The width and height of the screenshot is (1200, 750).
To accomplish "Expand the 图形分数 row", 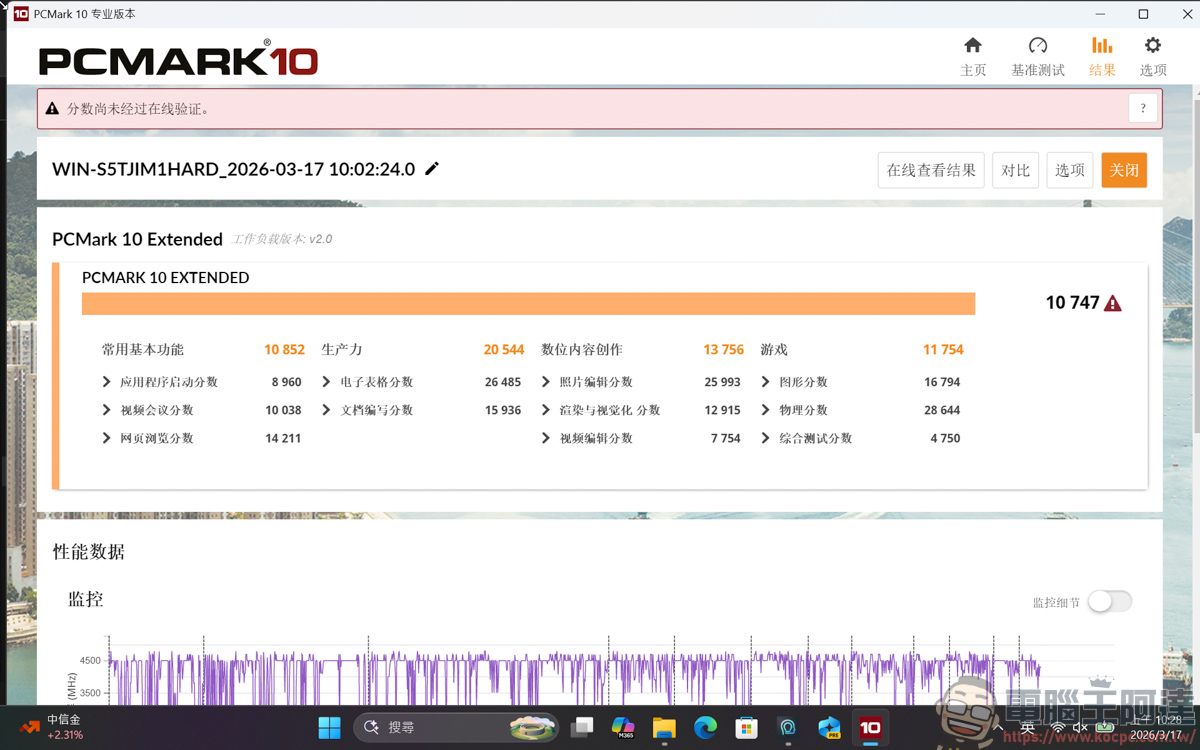I will 766,382.
